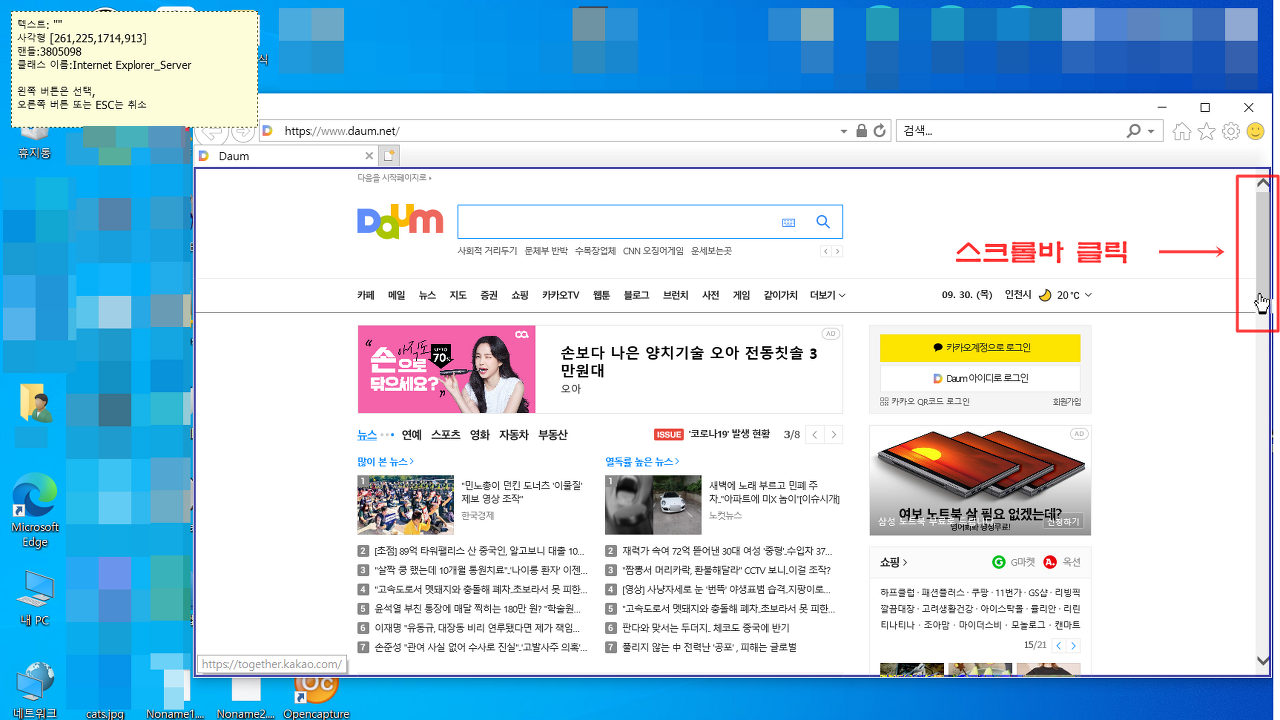Go to next shopping page arrow
The height and width of the screenshot is (720, 1280).
(x=1074, y=646)
